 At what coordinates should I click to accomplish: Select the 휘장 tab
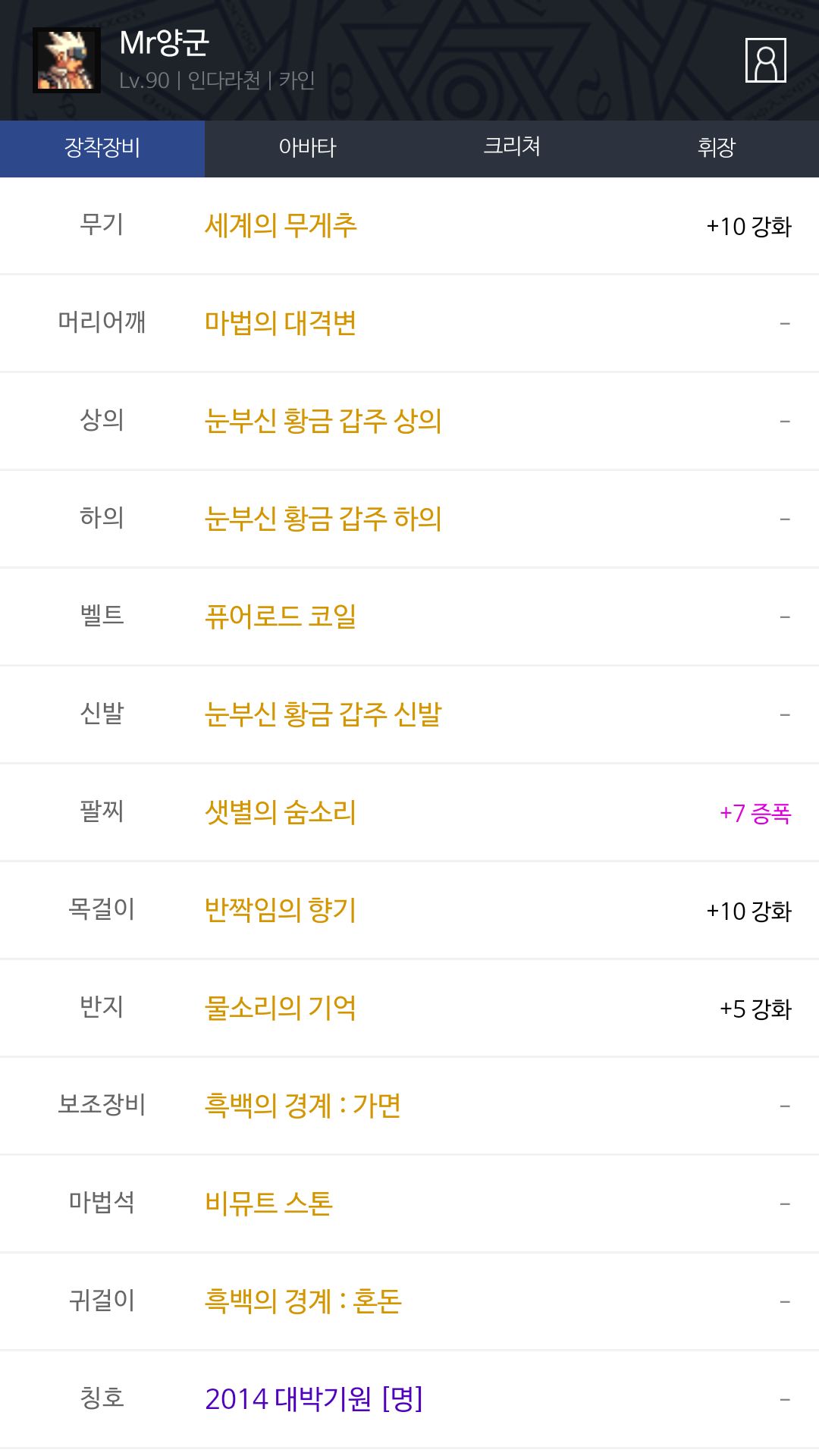(716, 148)
